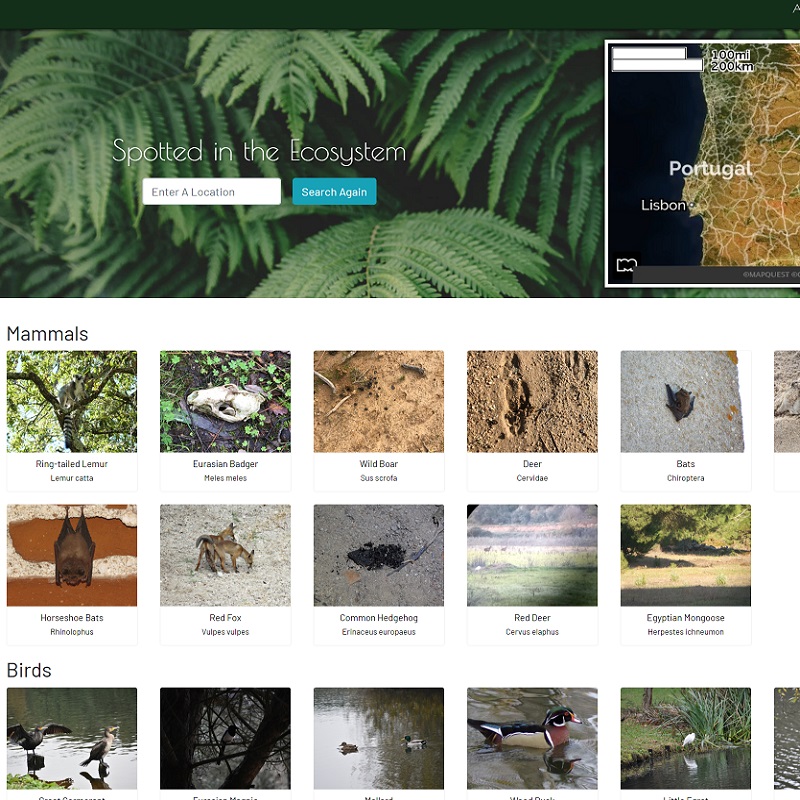Click the Mammals section heading

(47, 334)
